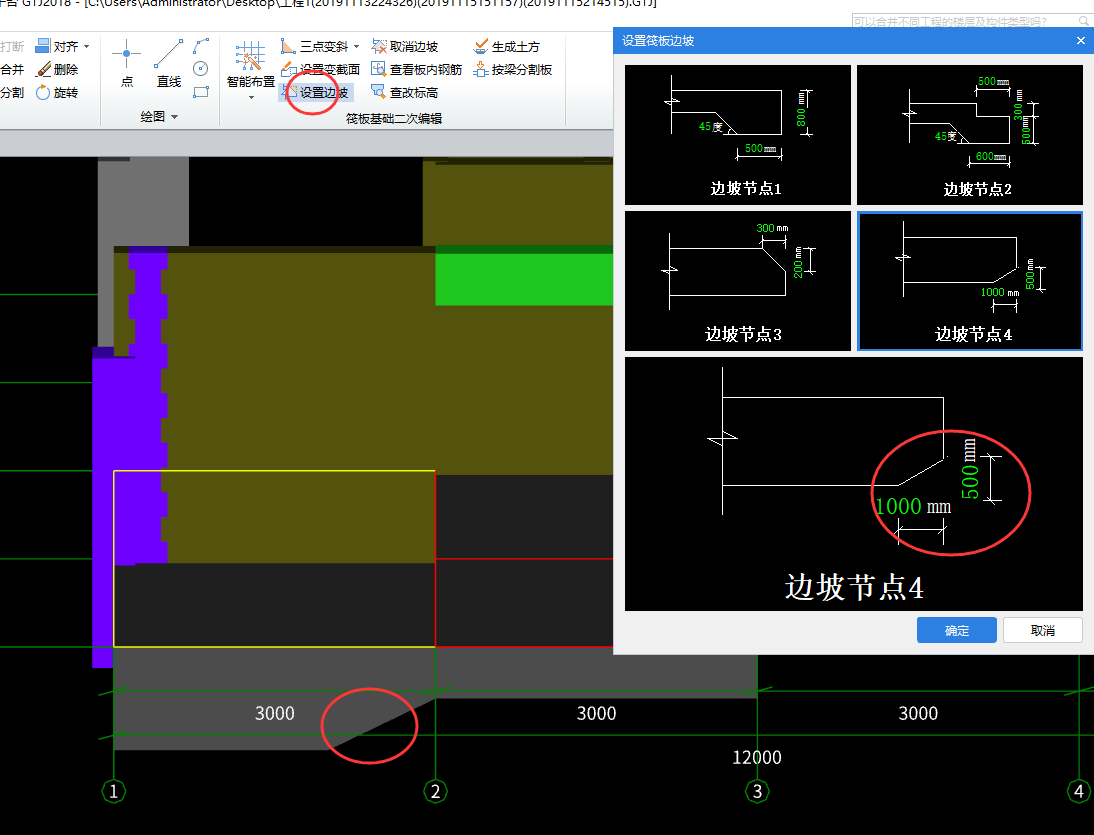Expand 智能布置 dropdown arrow

(x=251, y=97)
